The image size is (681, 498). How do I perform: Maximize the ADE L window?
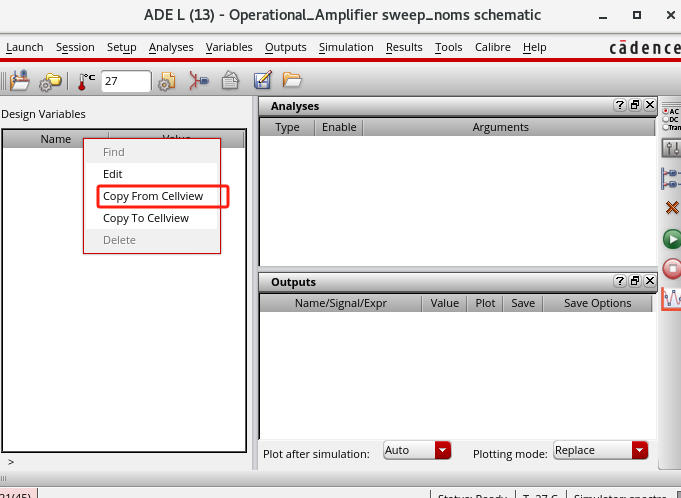637,15
